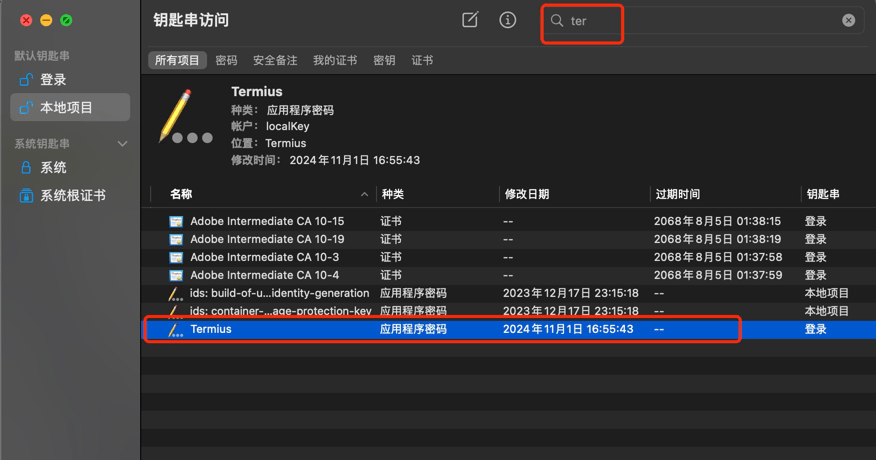
Task: Minimize the Keychain Access window
Action: pyautogui.click(x=46, y=21)
